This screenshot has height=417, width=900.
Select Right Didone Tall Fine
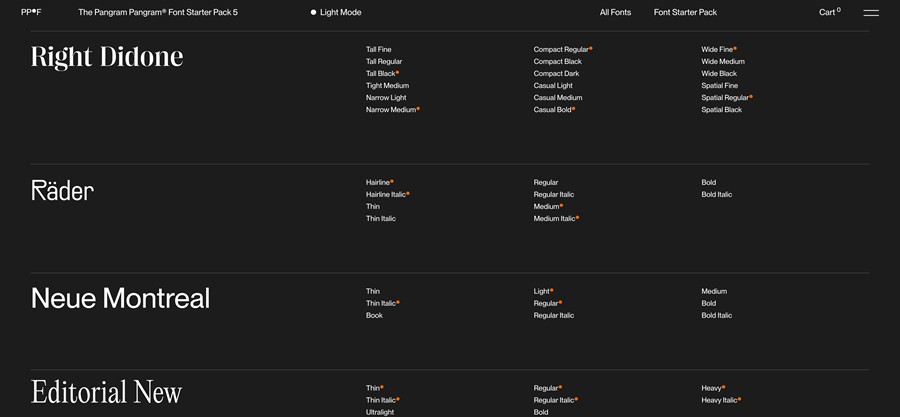(x=378, y=49)
